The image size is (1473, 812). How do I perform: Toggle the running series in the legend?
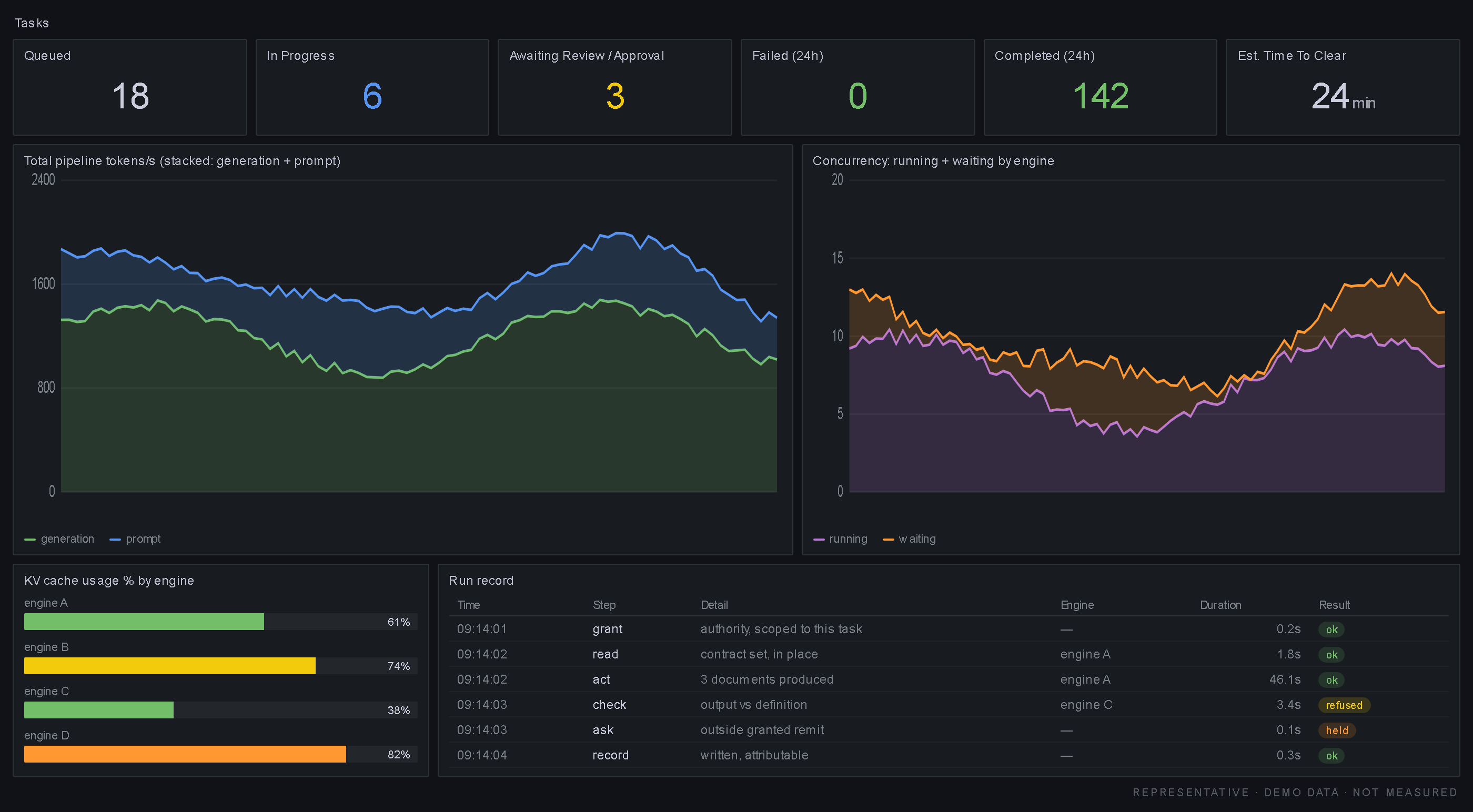[840, 539]
